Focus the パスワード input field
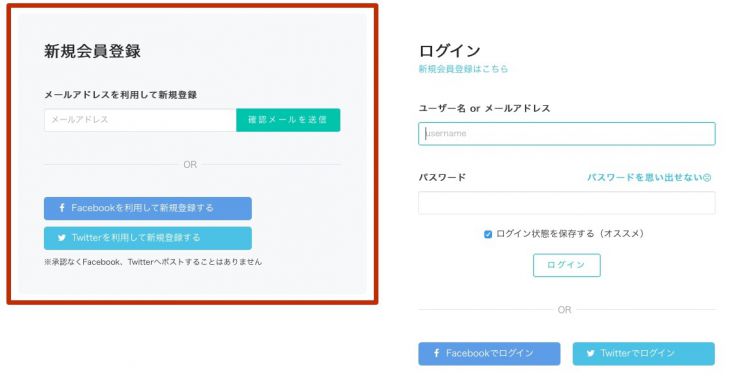740x381 pixels. tap(567, 203)
